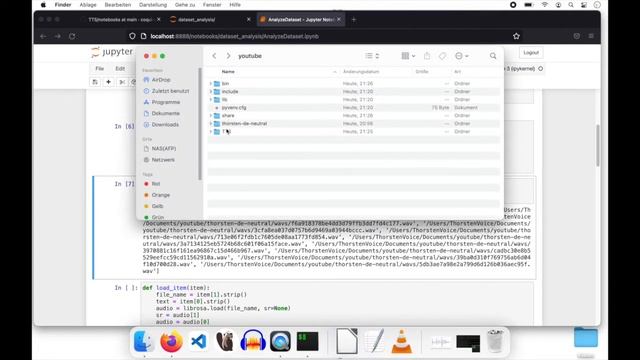Launch Audacity from the Dock
The height and width of the screenshot is (360, 640).
click(x=253, y=341)
